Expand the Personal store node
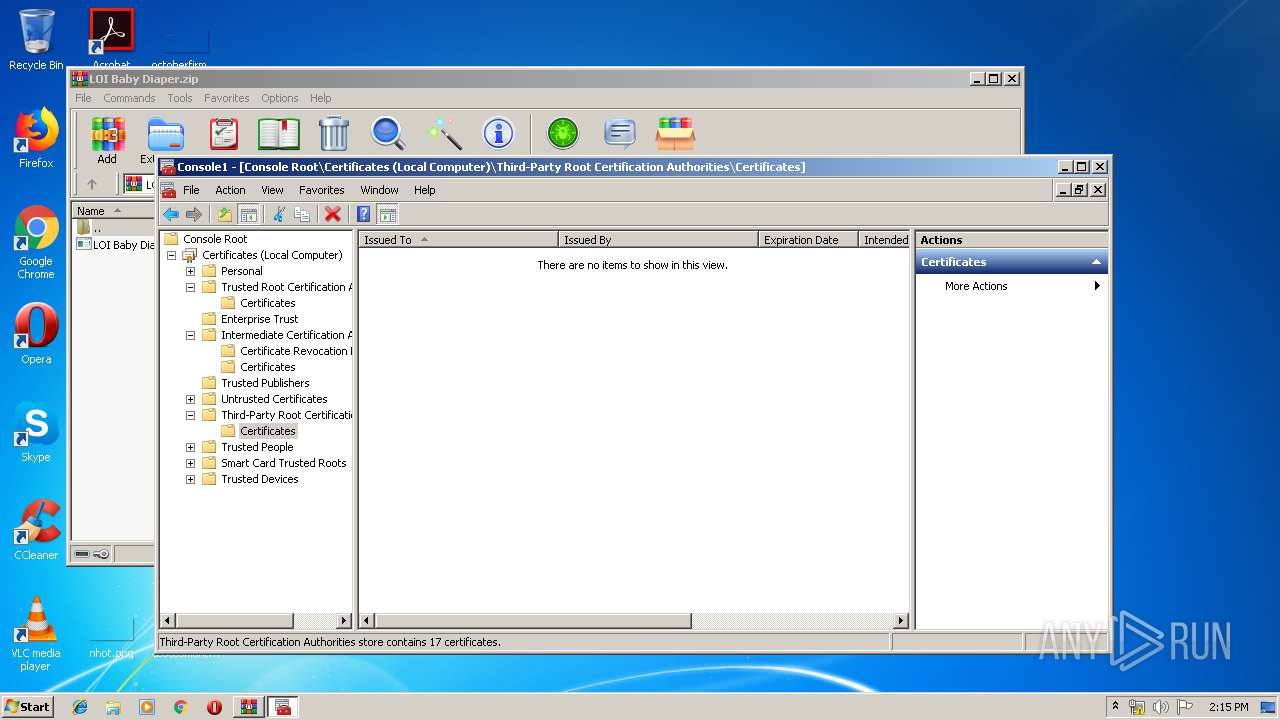The width and height of the screenshot is (1280, 720). (190, 271)
